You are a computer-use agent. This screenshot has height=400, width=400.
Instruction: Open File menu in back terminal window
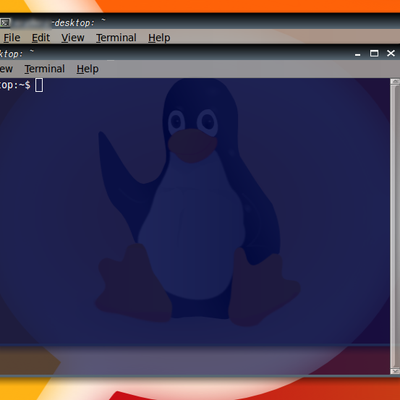coord(12,38)
